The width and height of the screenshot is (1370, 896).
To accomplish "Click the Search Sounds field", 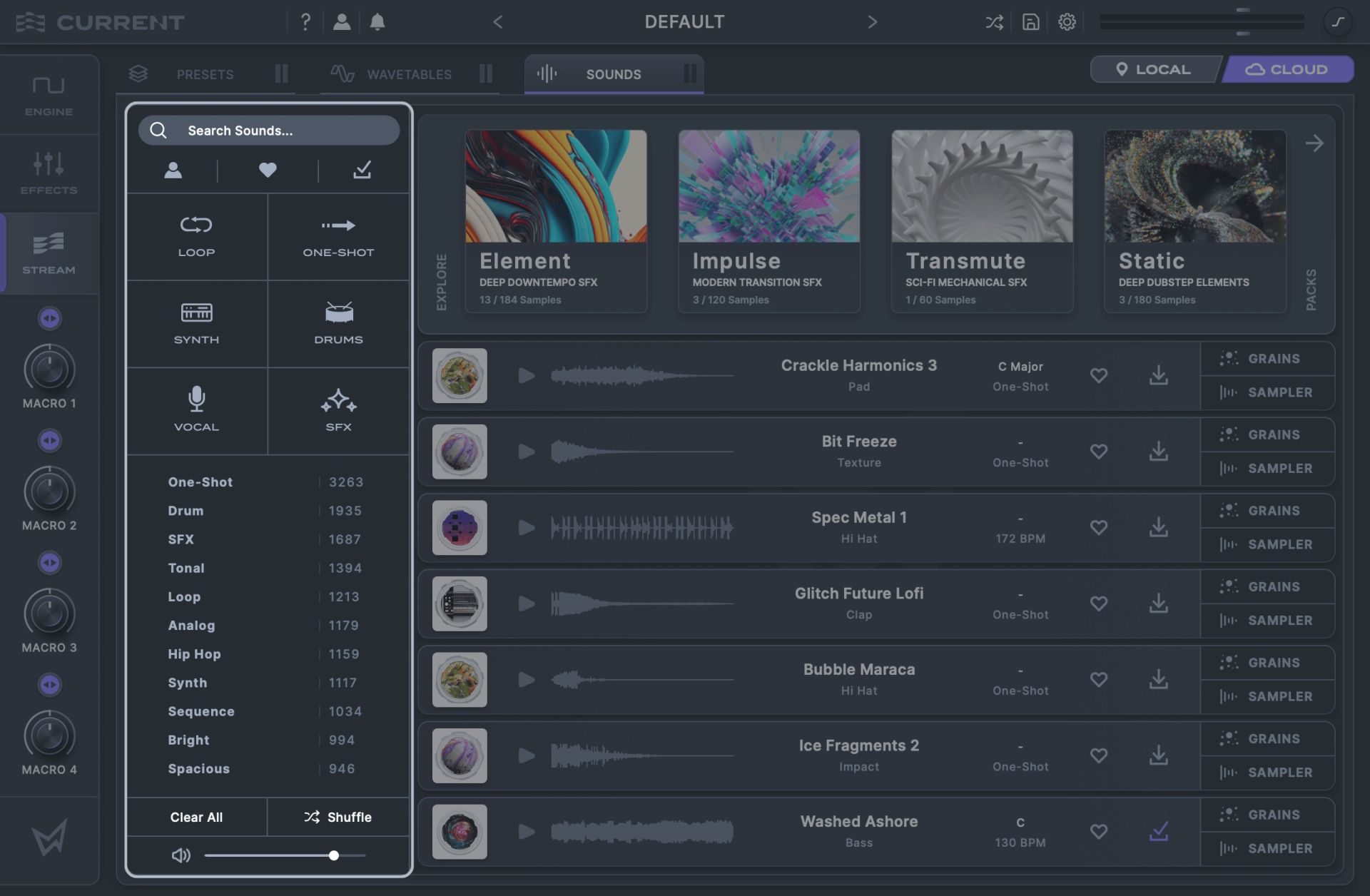I will [269, 131].
